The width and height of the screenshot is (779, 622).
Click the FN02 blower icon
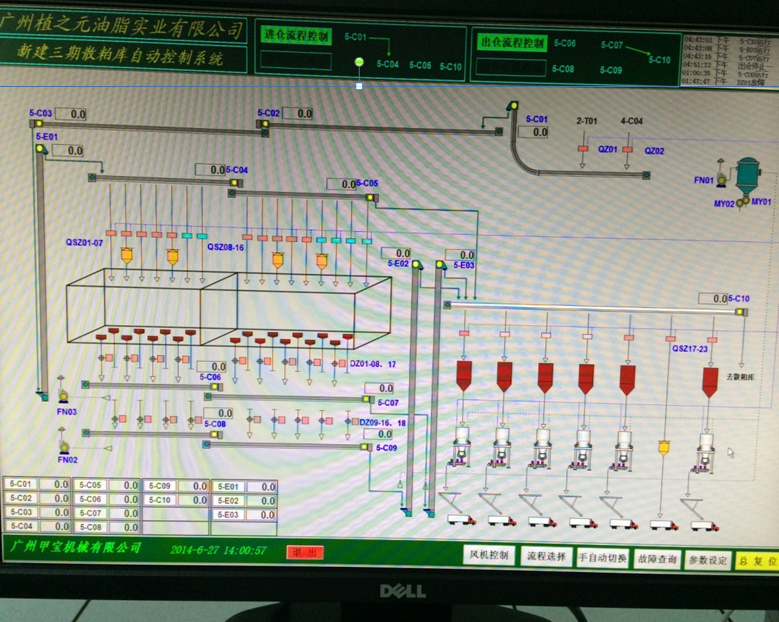click(63, 446)
